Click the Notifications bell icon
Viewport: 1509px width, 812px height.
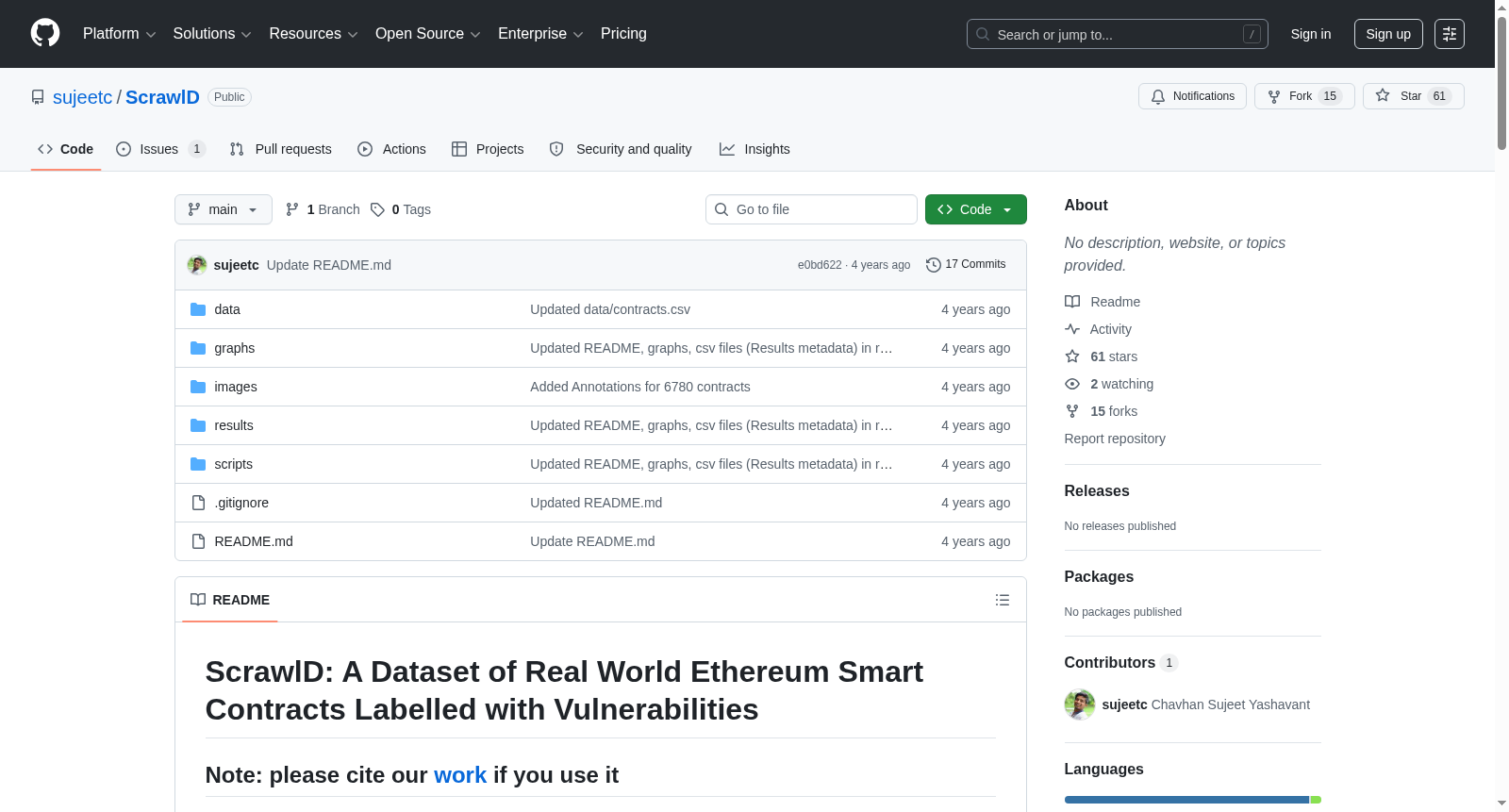1158,96
